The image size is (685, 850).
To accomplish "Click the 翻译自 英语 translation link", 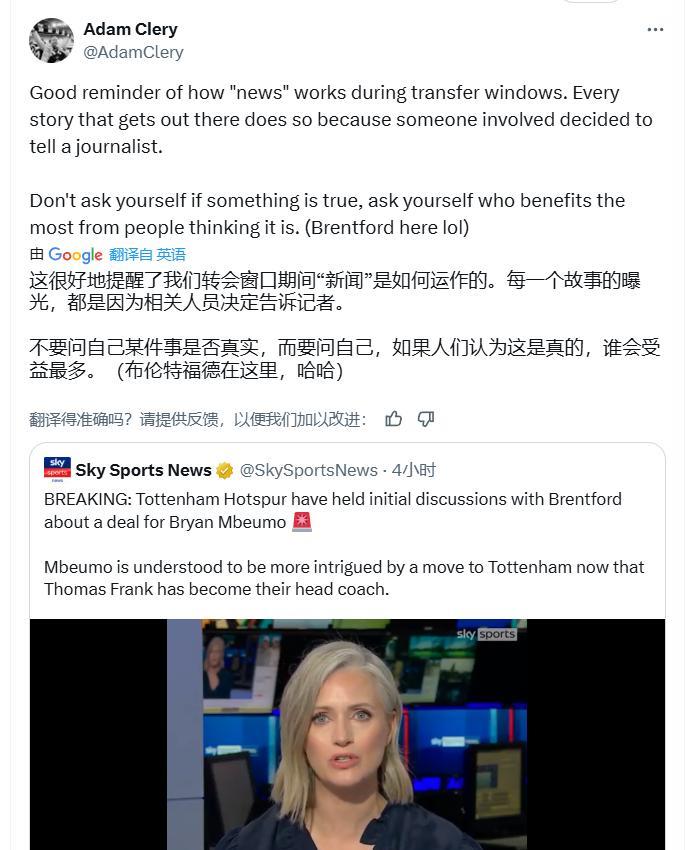I will coord(147,254).
